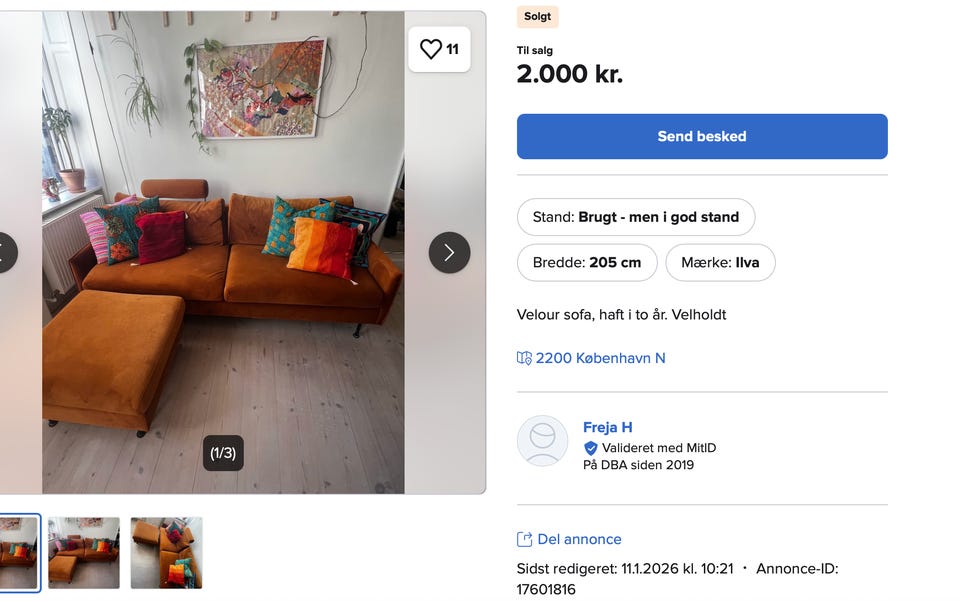Toggle the heart favorite icon on the listing
The width and height of the screenshot is (960, 601).
(432, 48)
